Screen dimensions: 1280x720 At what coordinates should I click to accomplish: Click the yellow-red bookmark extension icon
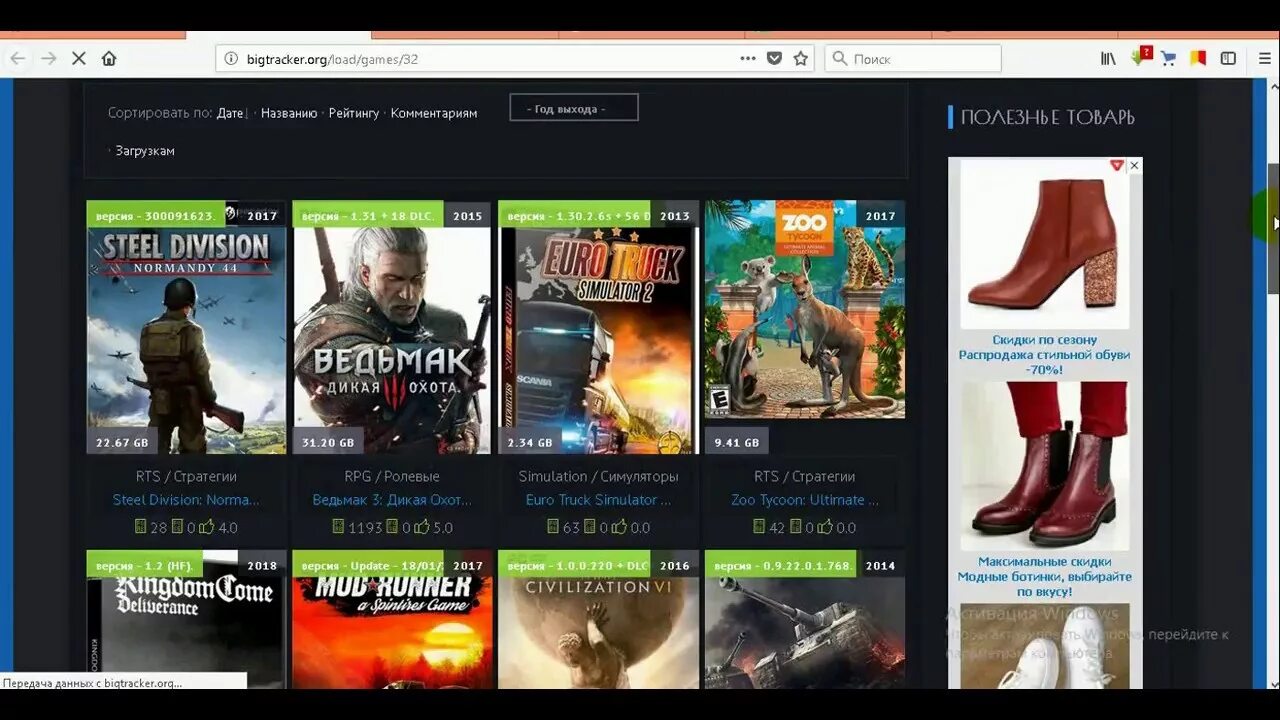pyautogui.click(x=1198, y=59)
